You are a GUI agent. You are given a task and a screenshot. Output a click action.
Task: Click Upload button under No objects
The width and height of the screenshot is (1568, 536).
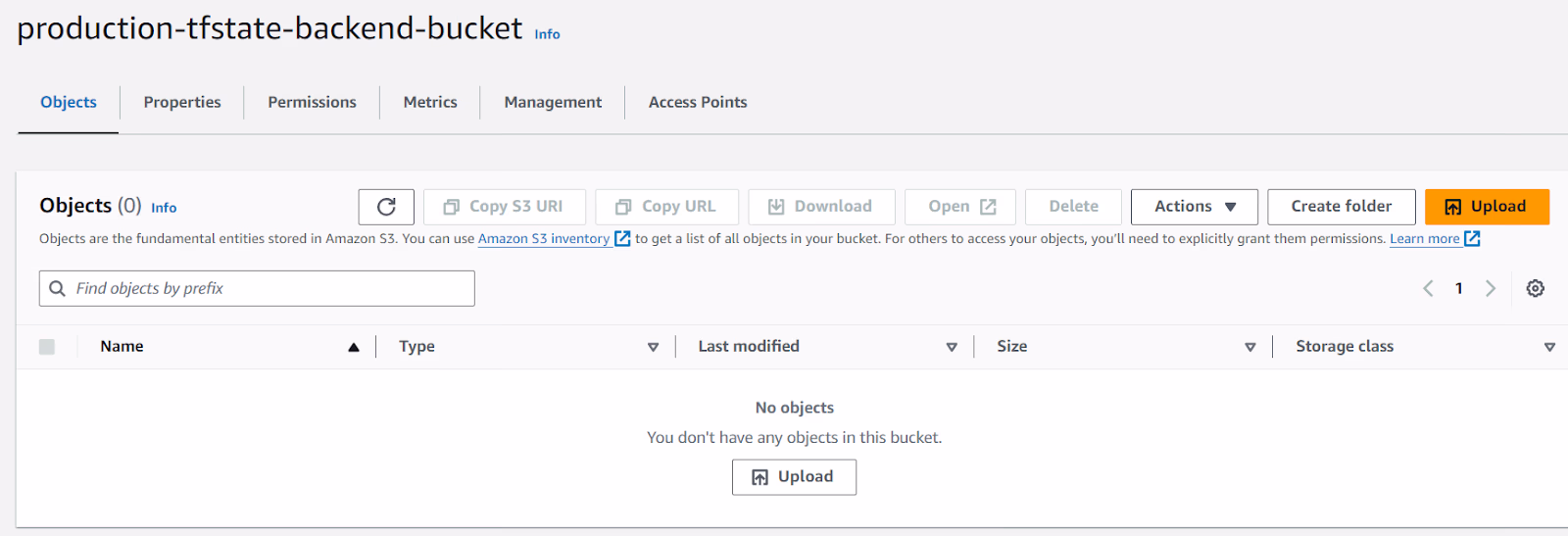(x=794, y=477)
